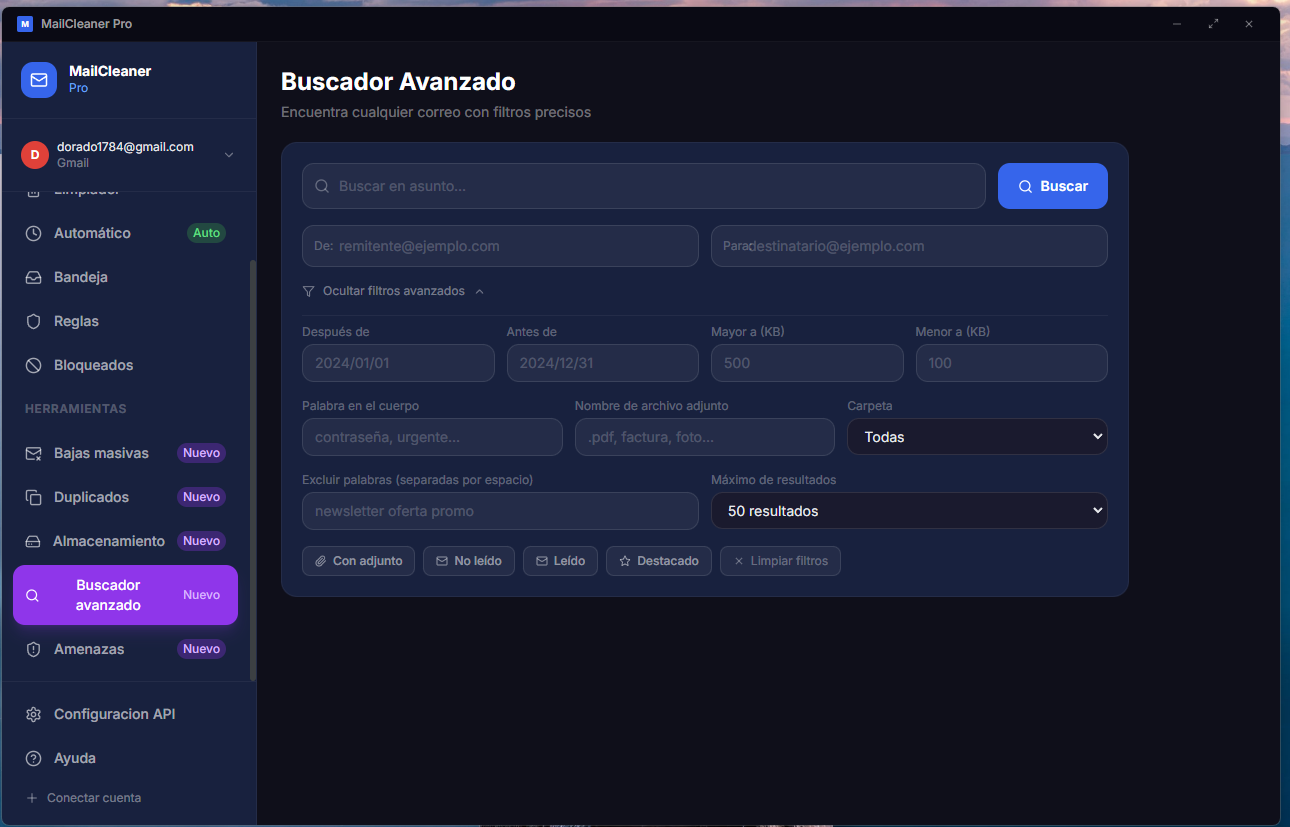Image resolution: width=1290 pixels, height=827 pixels.
Task: Click the red D account avatar
Action: point(35,154)
